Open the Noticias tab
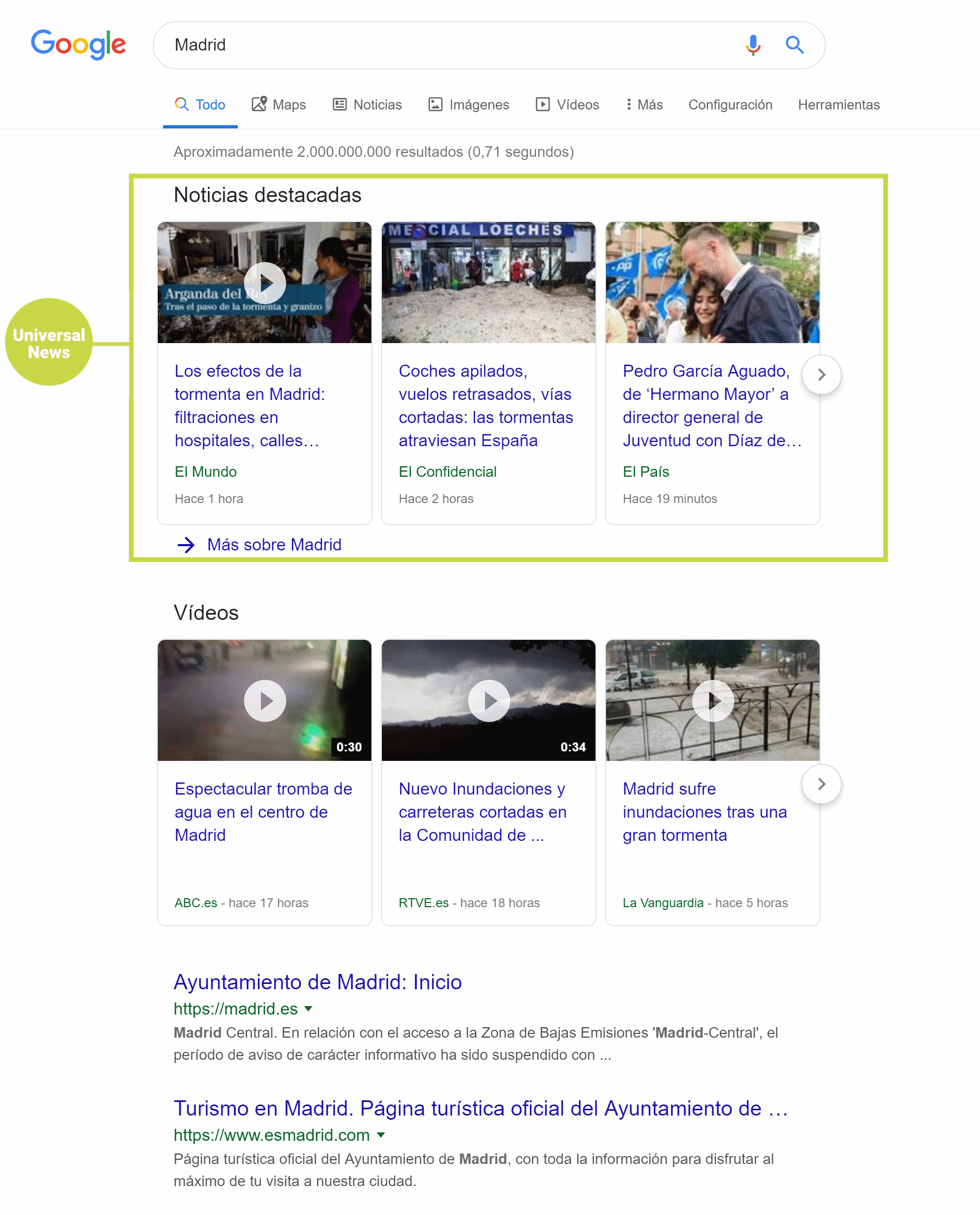 (x=367, y=104)
